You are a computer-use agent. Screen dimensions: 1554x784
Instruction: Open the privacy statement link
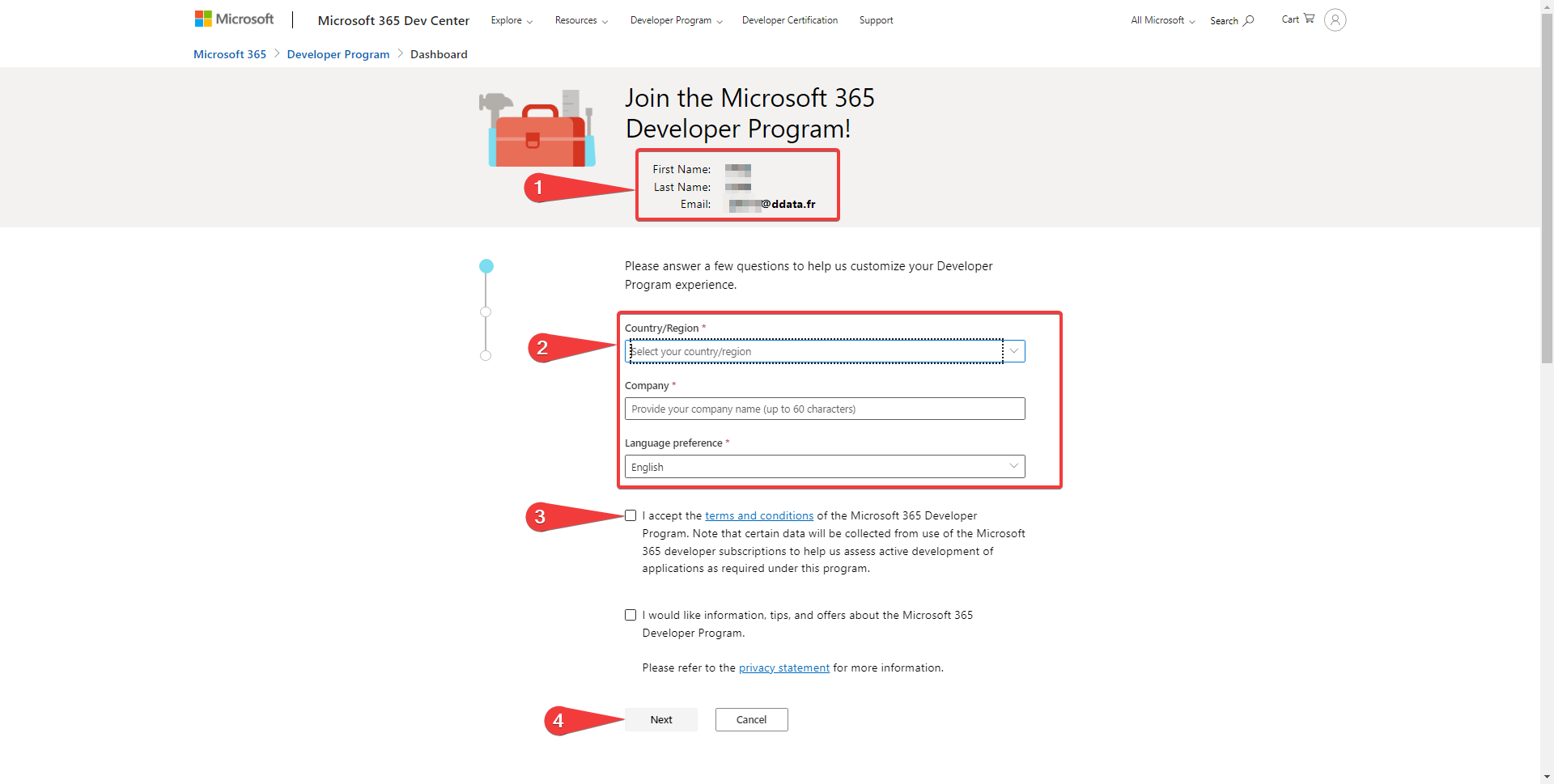[784, 667]
